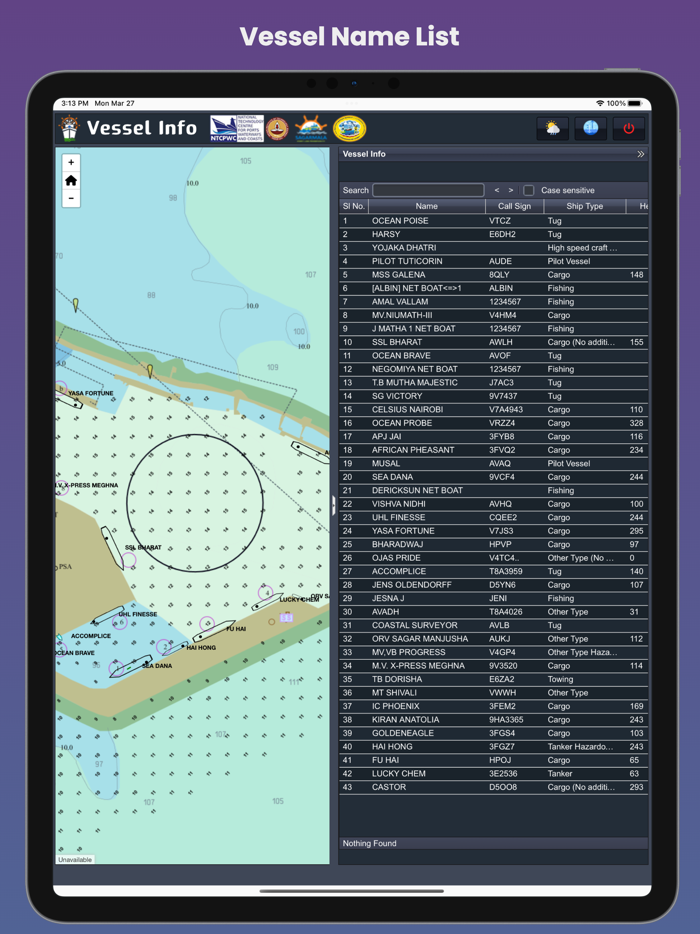Select VISHVA NIDHI row
The image size is (700, 934).
(493, 504)
